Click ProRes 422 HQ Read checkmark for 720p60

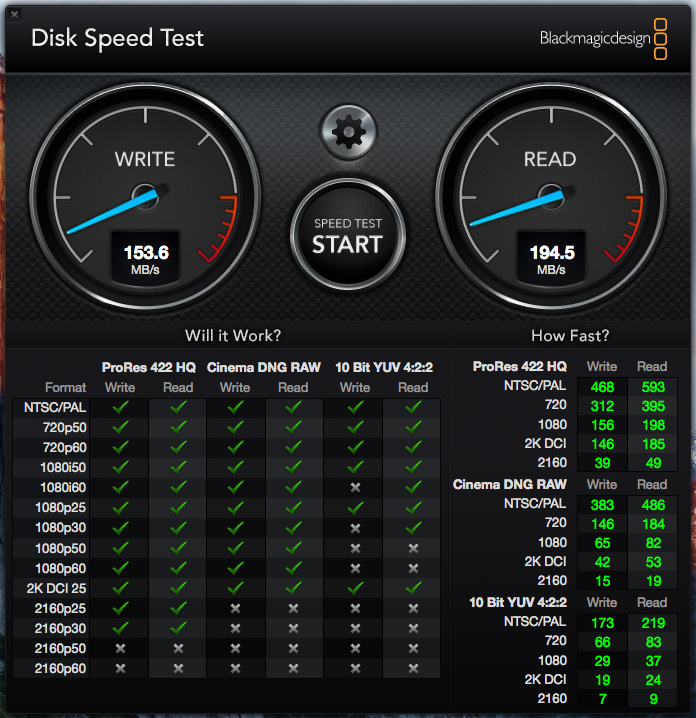tap(178, 447)
